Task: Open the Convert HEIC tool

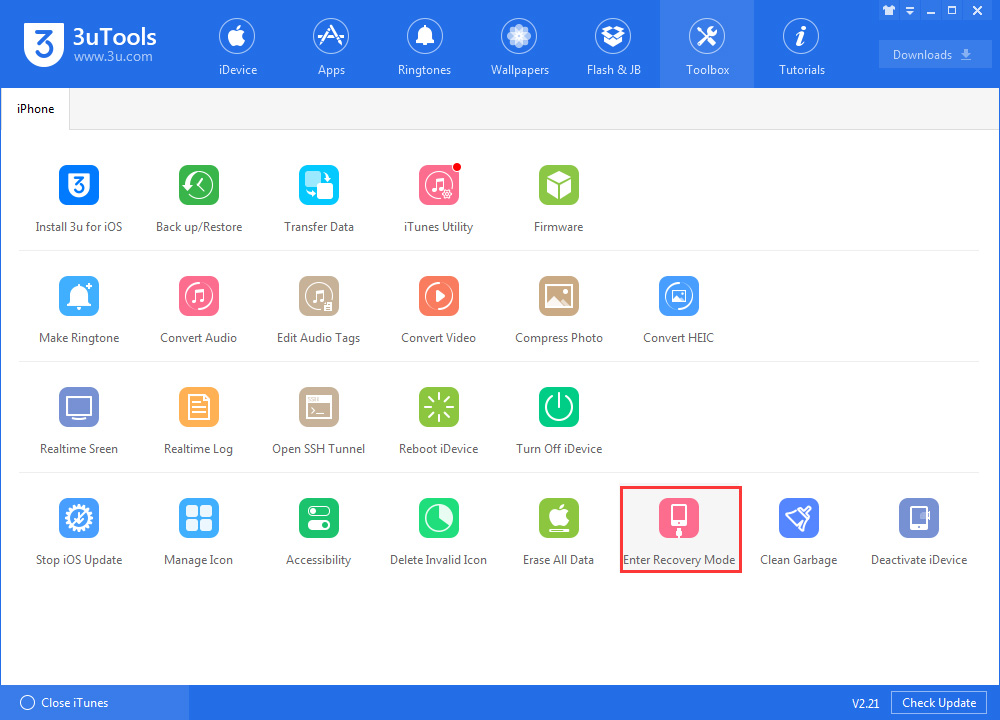Action: coord(679,308)
